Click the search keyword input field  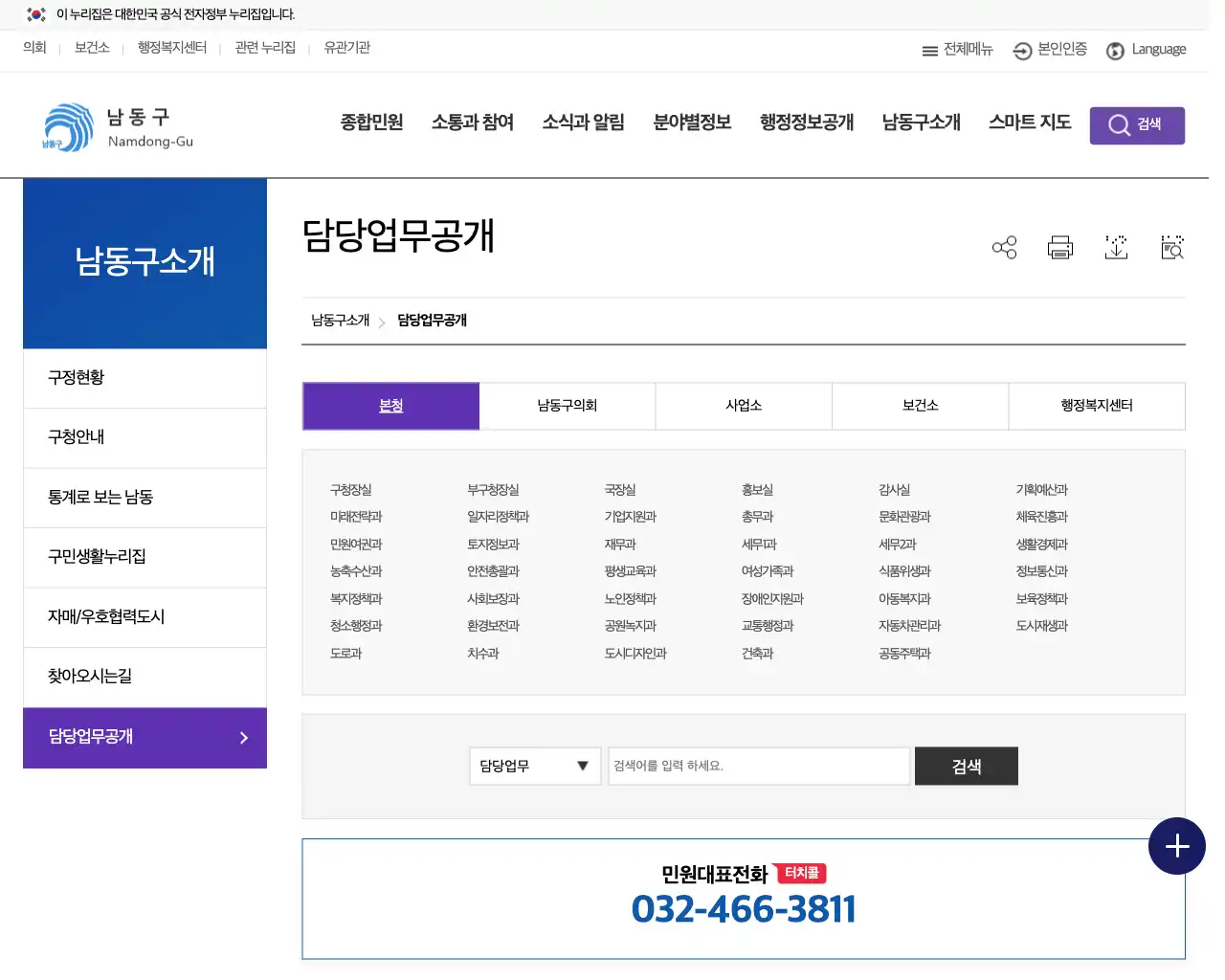click(758, 766)
